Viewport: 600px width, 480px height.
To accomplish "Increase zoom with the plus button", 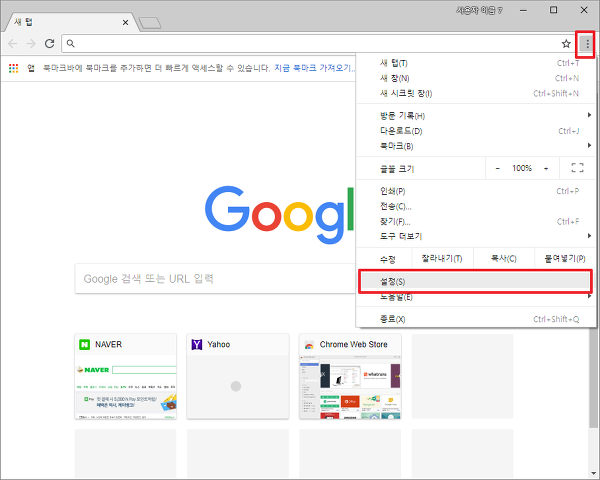I will pos(546,168).
